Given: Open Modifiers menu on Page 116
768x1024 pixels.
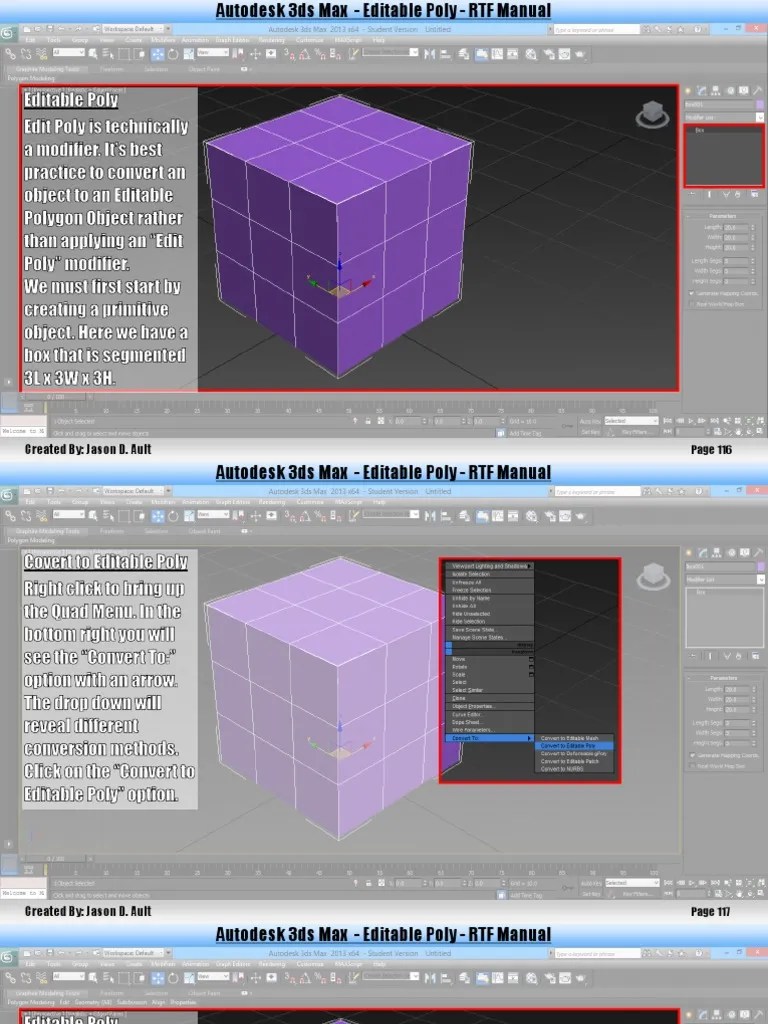Looking at the screenshot, I should point(163,40).
